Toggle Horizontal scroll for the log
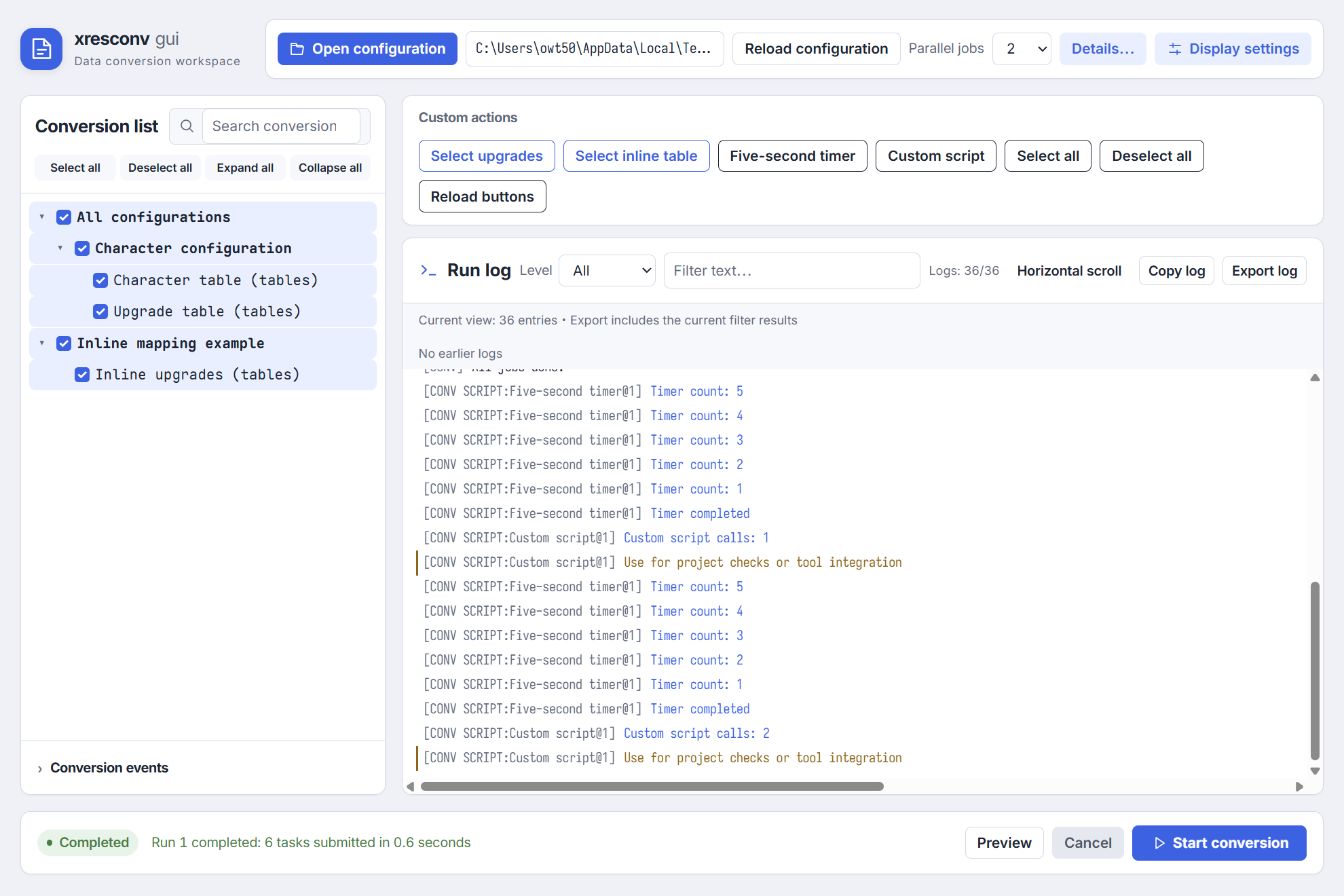The height and width of the screenshot is (896, 1344). (1069, 271)
